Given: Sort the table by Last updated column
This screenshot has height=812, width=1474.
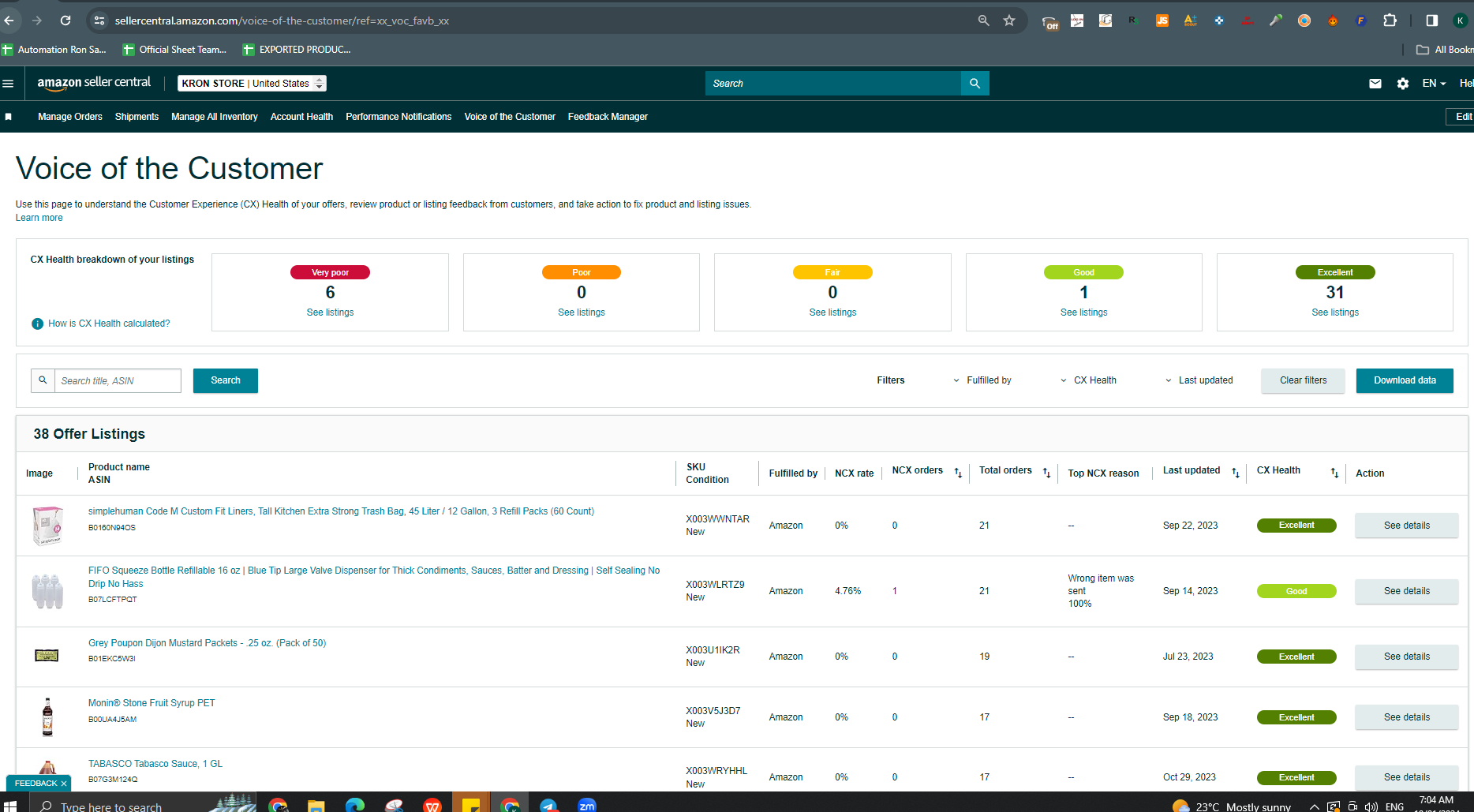Looking at the screenshot, I should 1236,473.
